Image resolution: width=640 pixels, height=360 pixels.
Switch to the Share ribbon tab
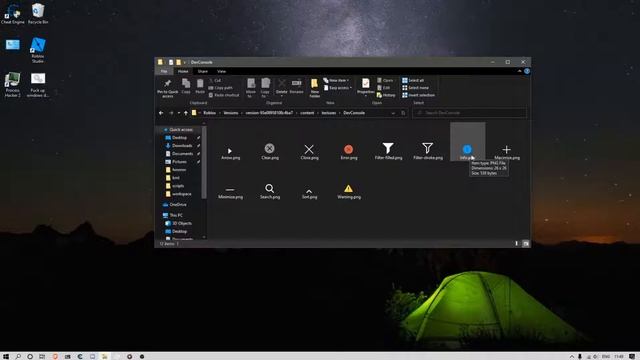click(x=202, y=71)
